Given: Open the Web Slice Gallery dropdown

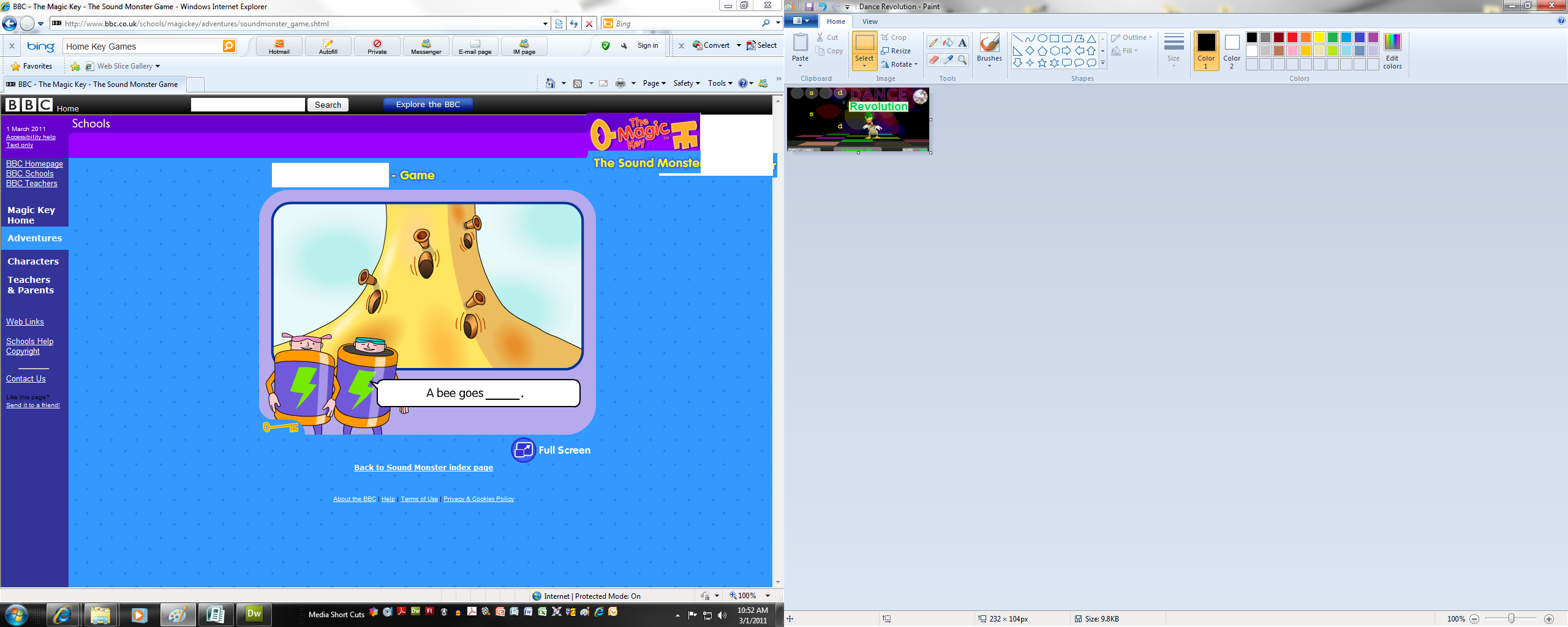Looking at the screenshot, I should point(128,66).
